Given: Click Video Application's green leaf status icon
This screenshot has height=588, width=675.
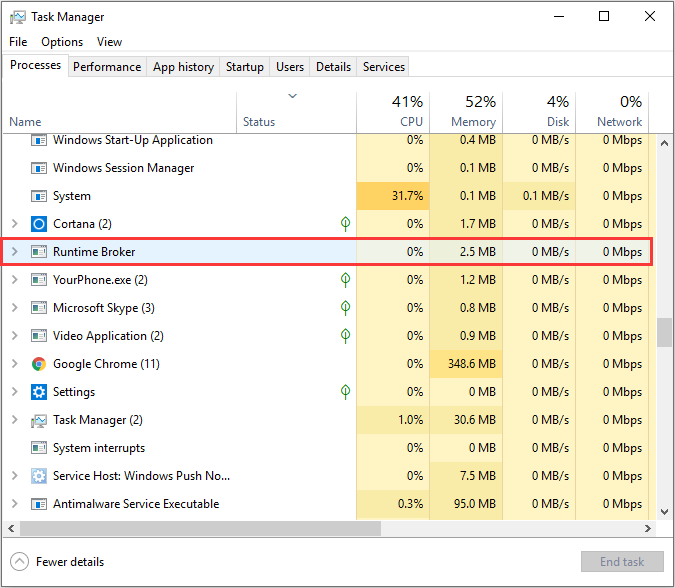Looking at the screenshot, I should coord(345,336).
